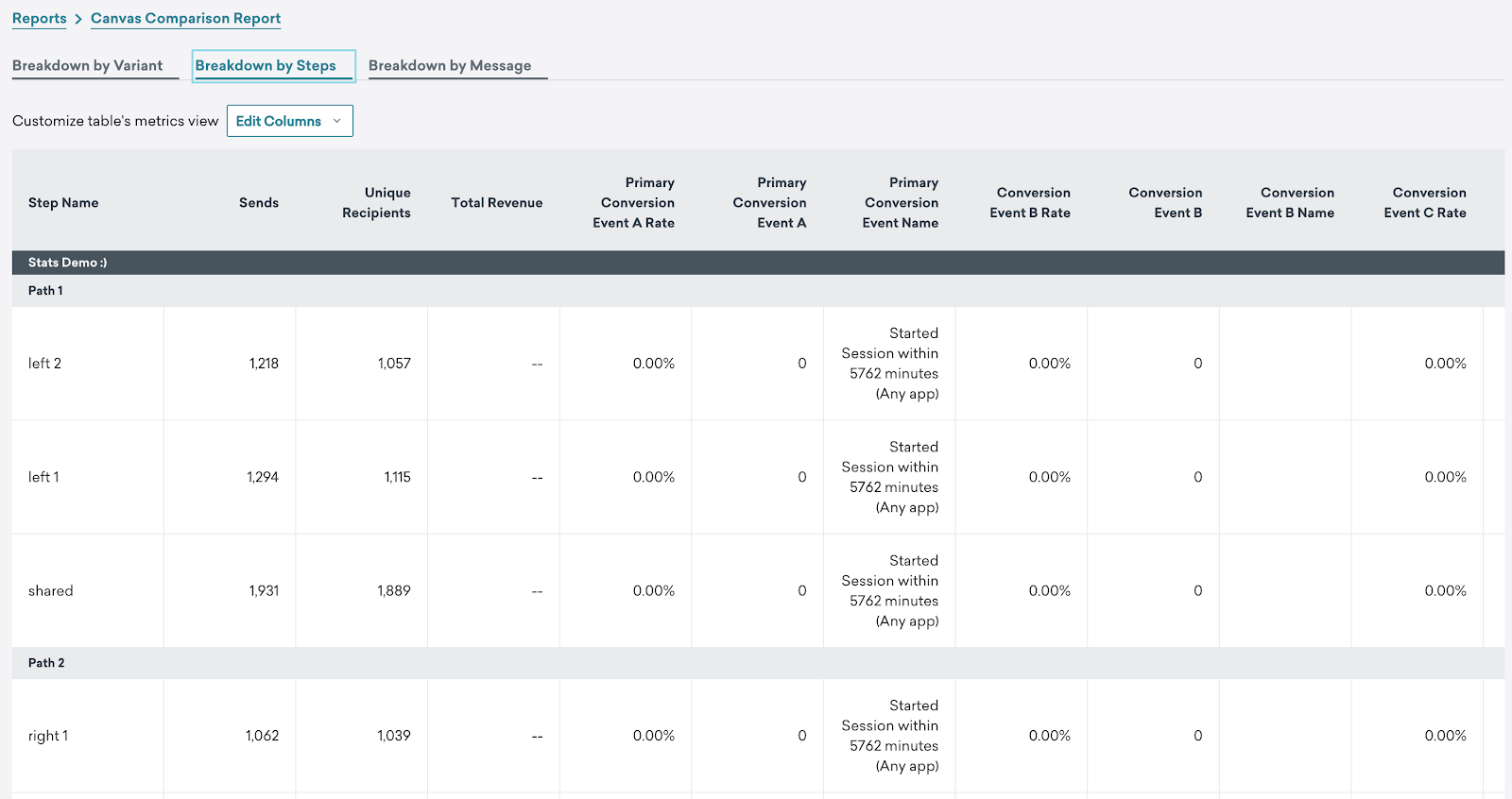Go to the Reports breadcrumb link
The image size is (1512, 799).
click(40, 18)
